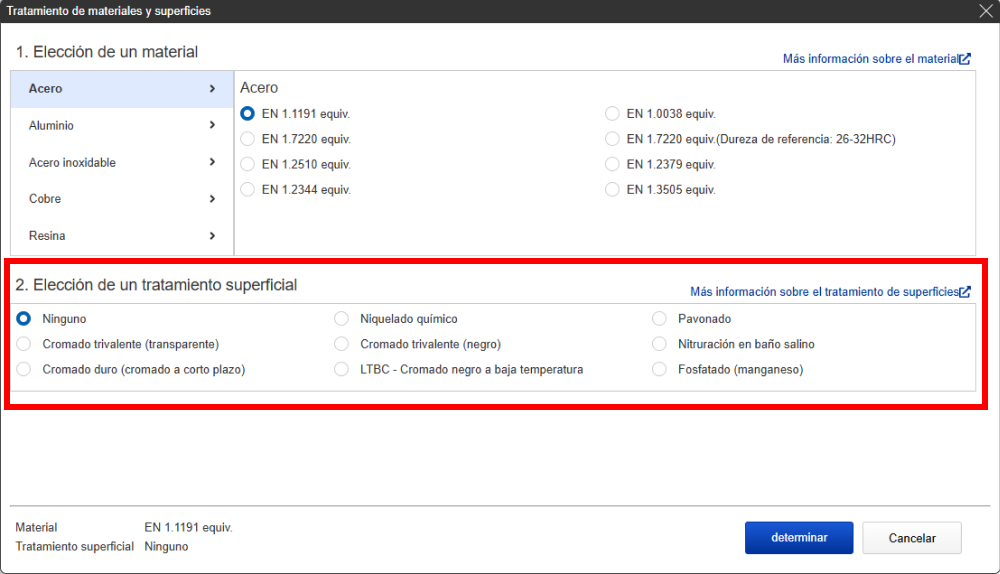The image size is (1000, 574).
Task: Select Nitruración en baño salino
Action: 659,344
